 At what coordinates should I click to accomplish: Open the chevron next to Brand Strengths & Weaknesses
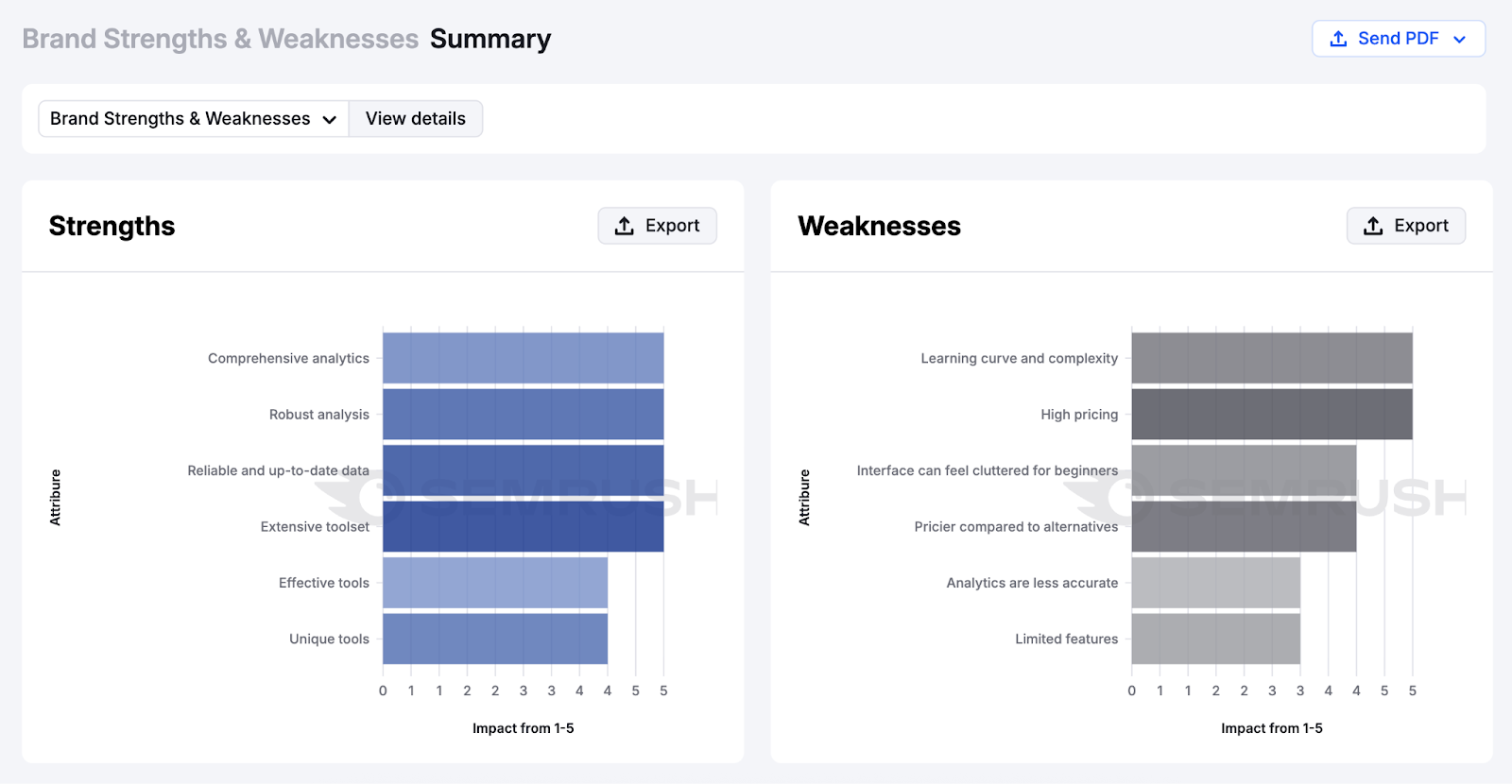[329, 119]
